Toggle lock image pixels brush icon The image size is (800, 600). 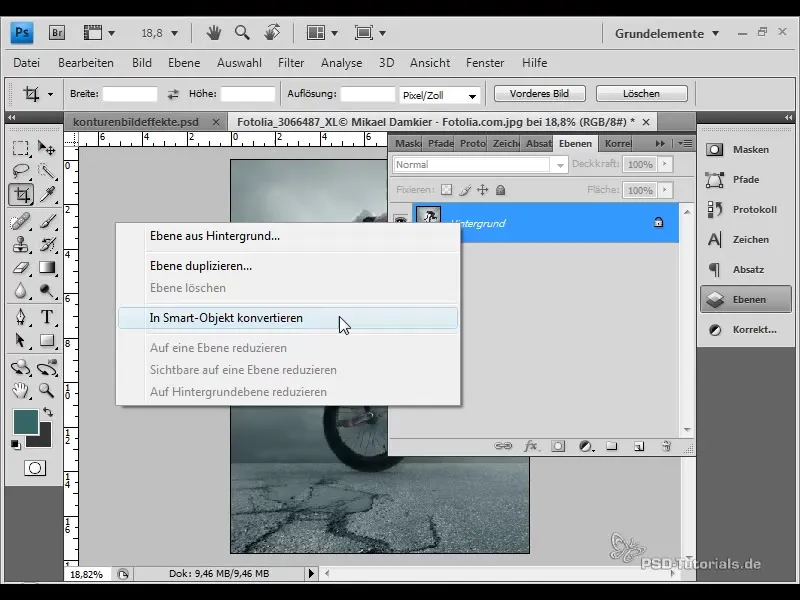tap(465, 190)
